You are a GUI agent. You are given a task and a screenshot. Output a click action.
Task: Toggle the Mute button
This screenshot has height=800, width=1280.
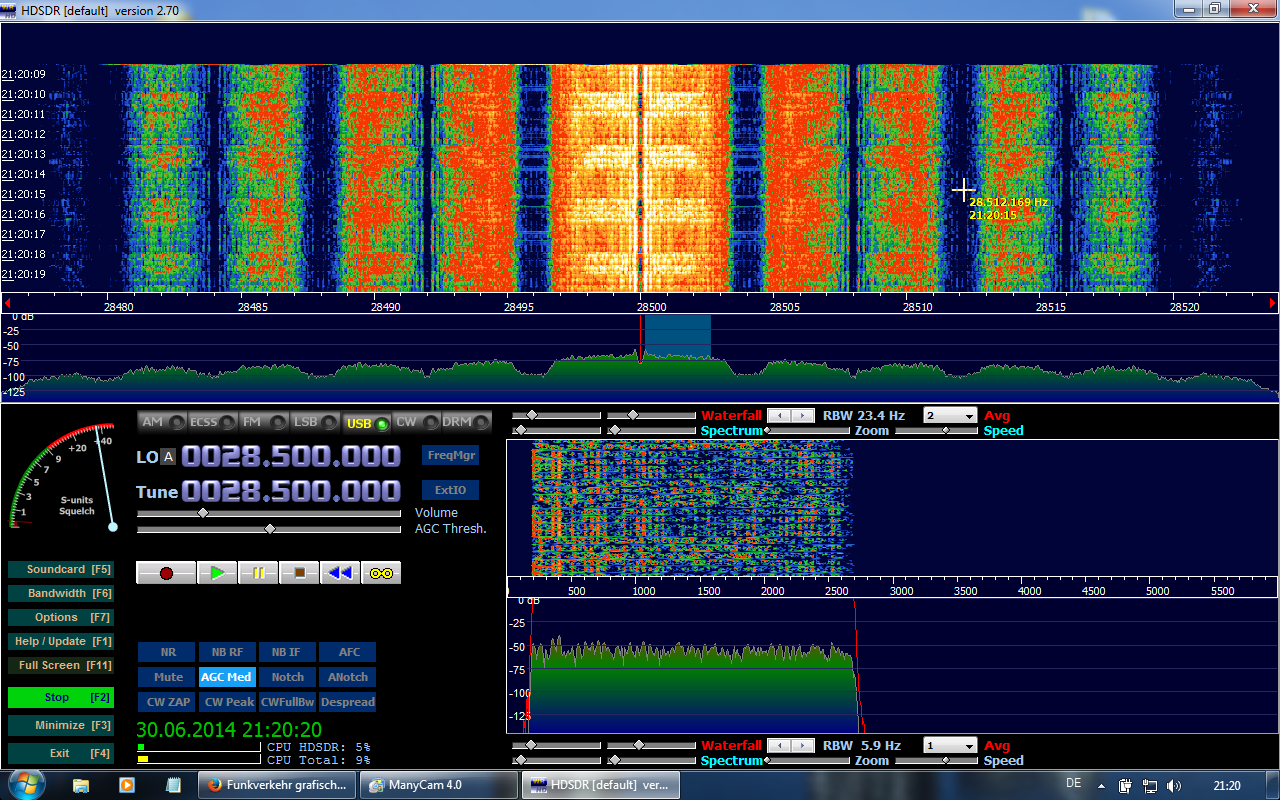(x=168, y=677)
